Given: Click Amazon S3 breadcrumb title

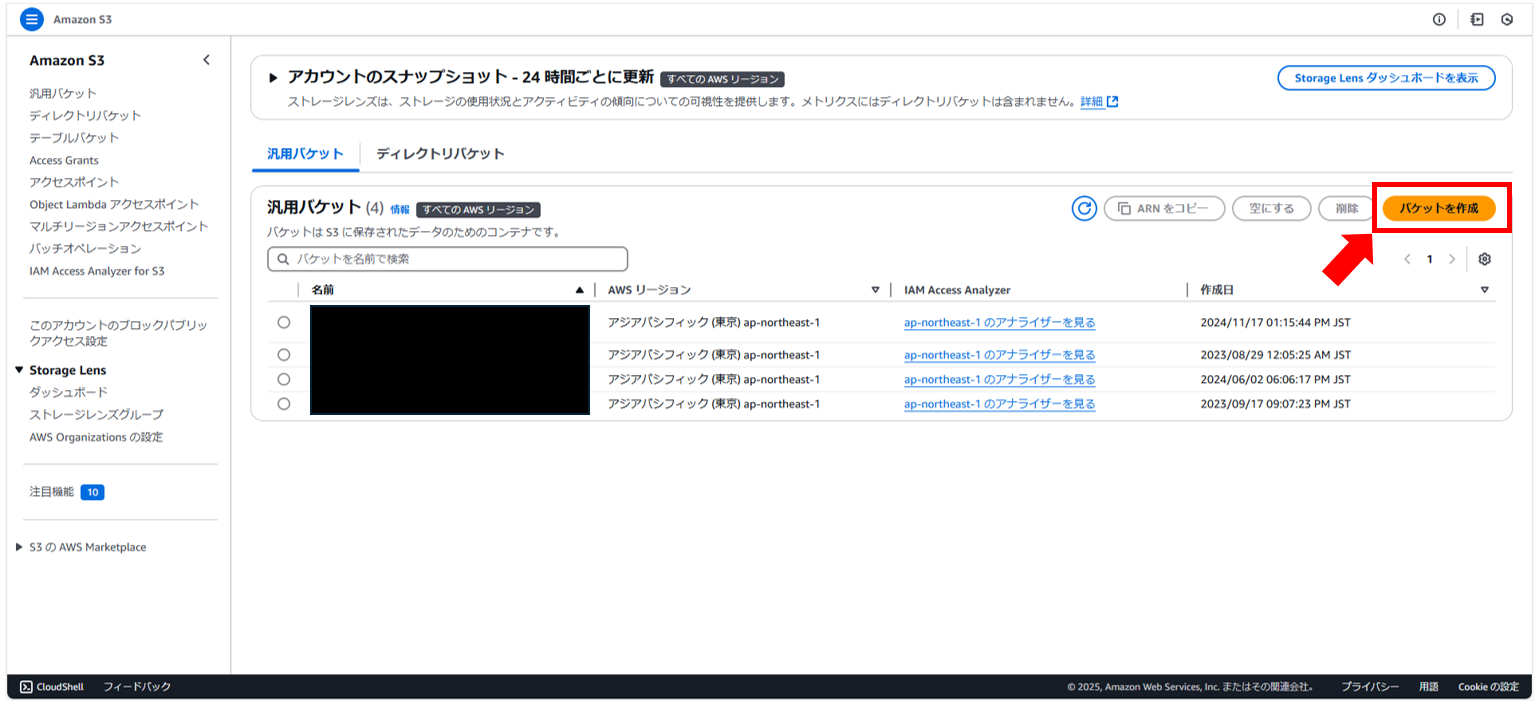Looking at the screenshot, I should pos(83,19).
